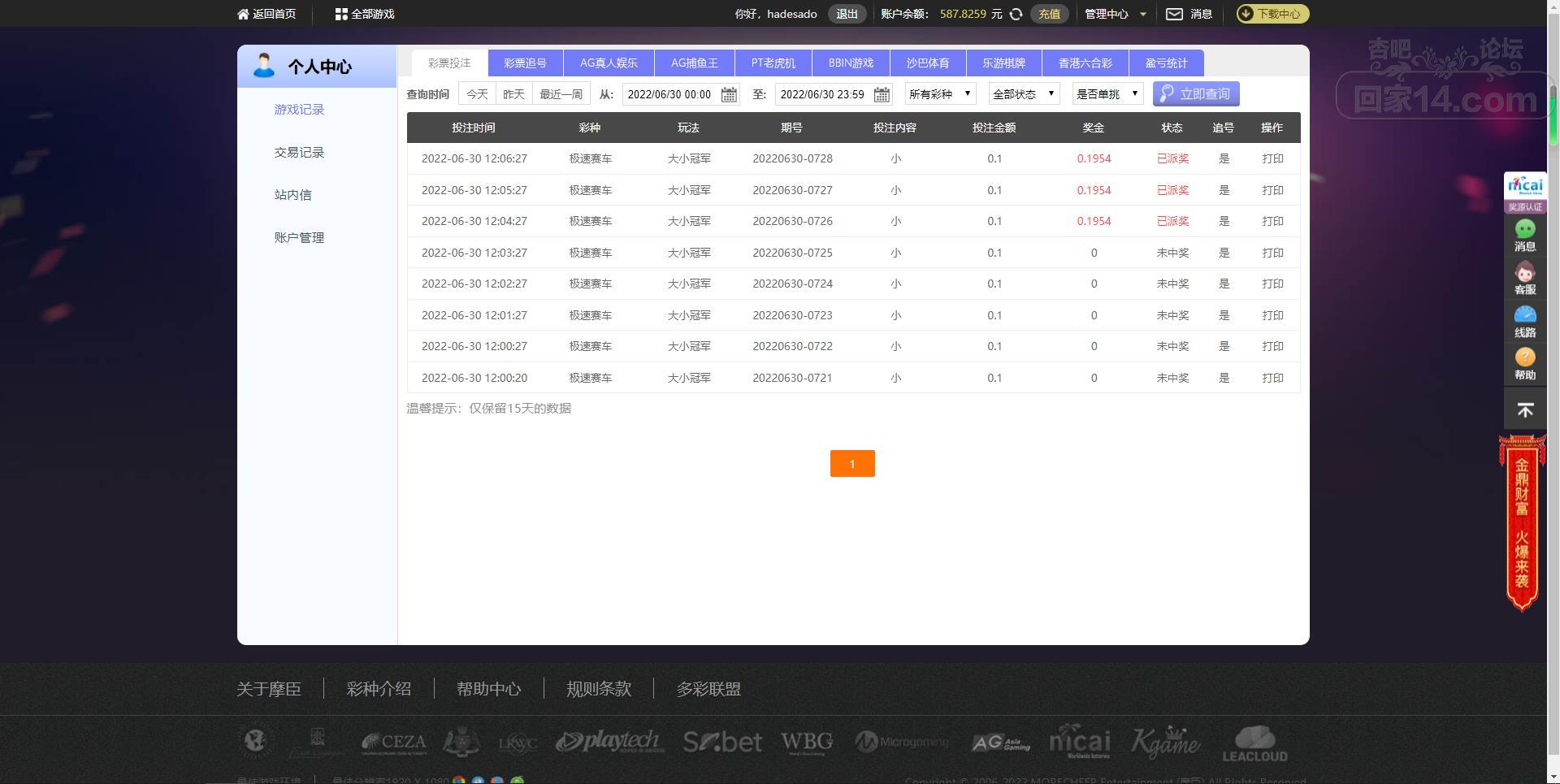
Task: Open the single bet filter dropdown
Action: click(1107, 94)
